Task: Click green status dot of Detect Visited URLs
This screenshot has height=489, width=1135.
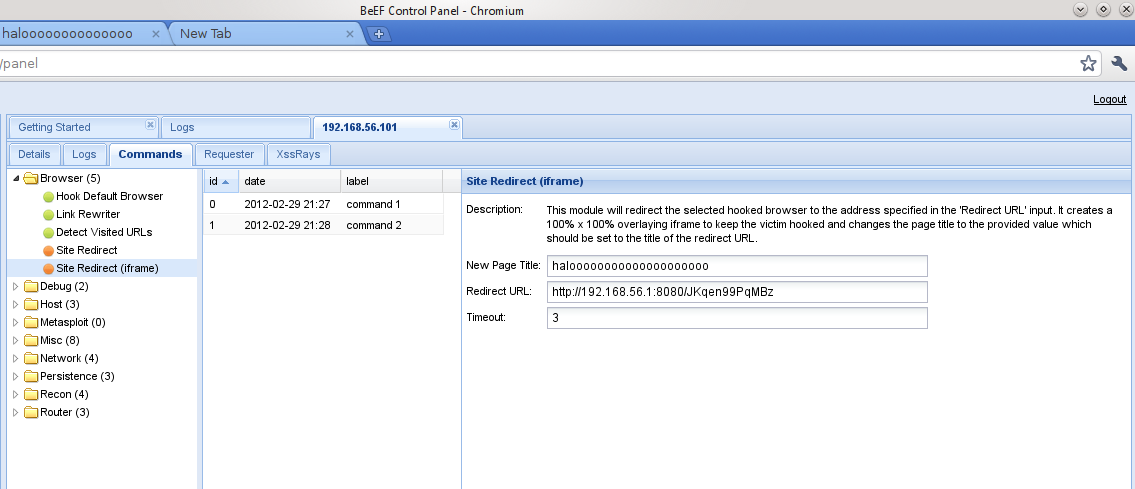Action: click(48, 233)
